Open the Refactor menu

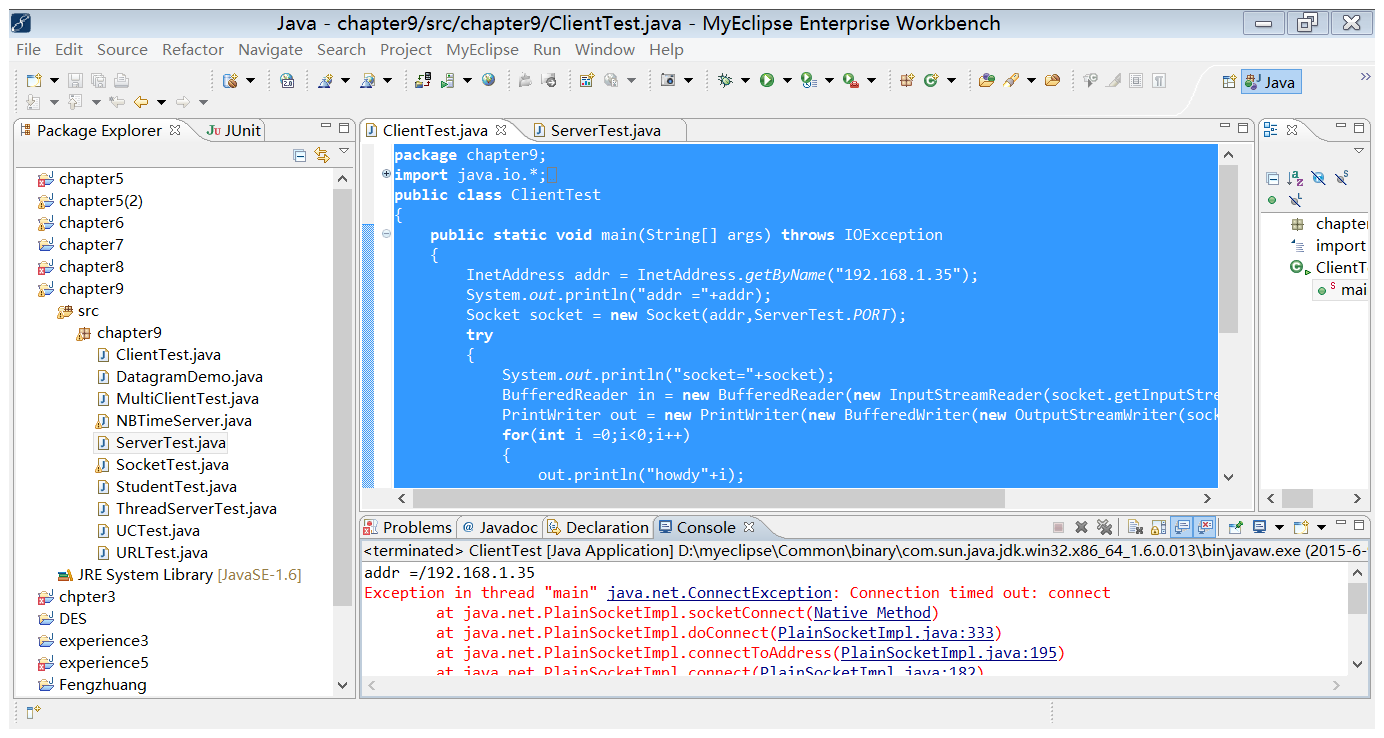[x=193, y=49]
